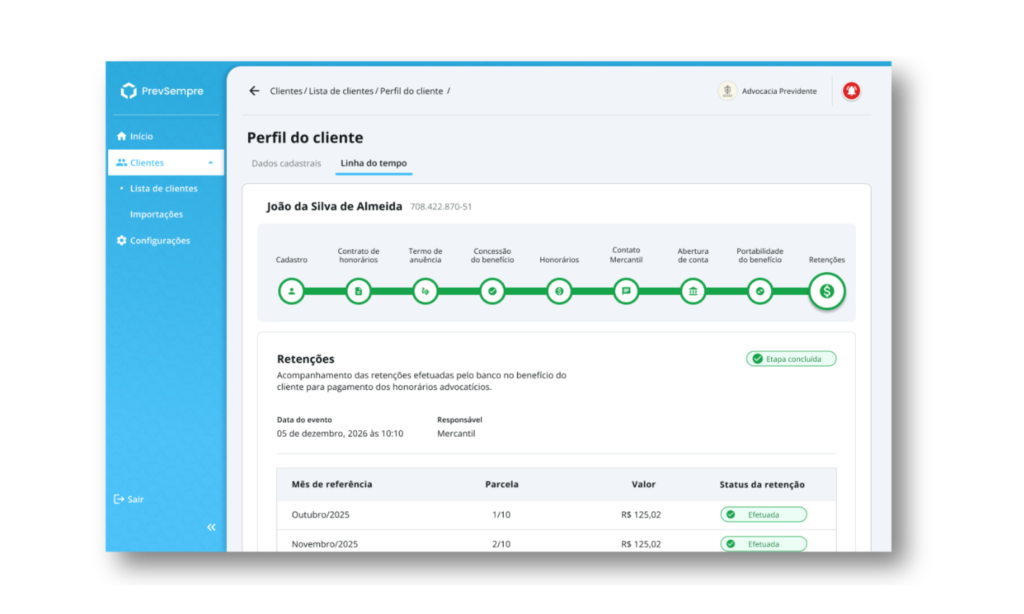Open the Portabilidade do benefício step
This screenshot has width=1024, height=614.
pyautogui.click(x=760, y=291)
